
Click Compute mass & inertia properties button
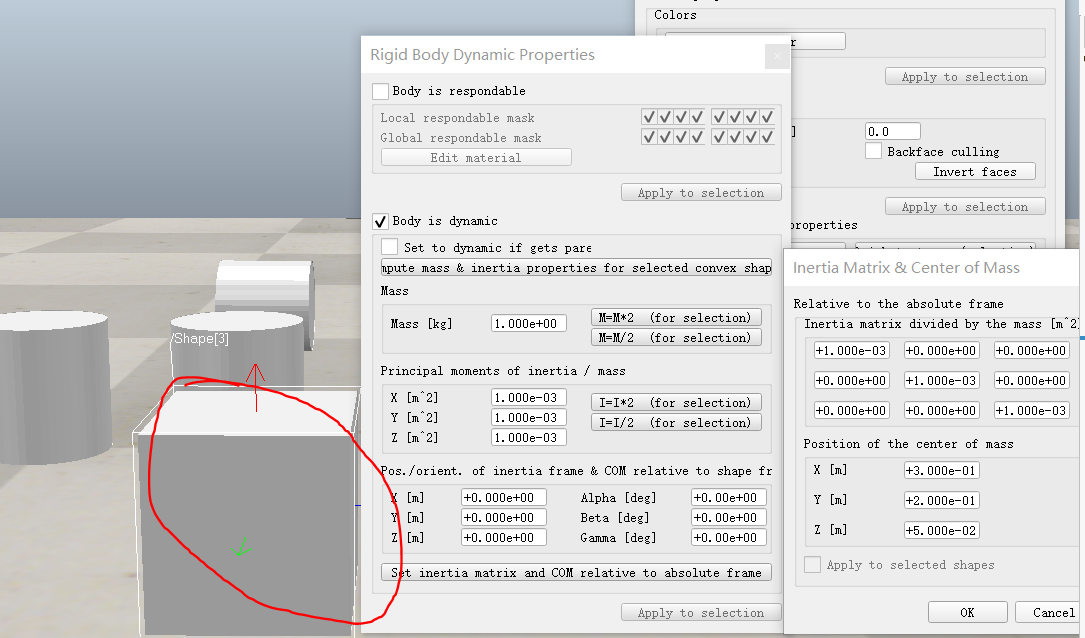576,268
